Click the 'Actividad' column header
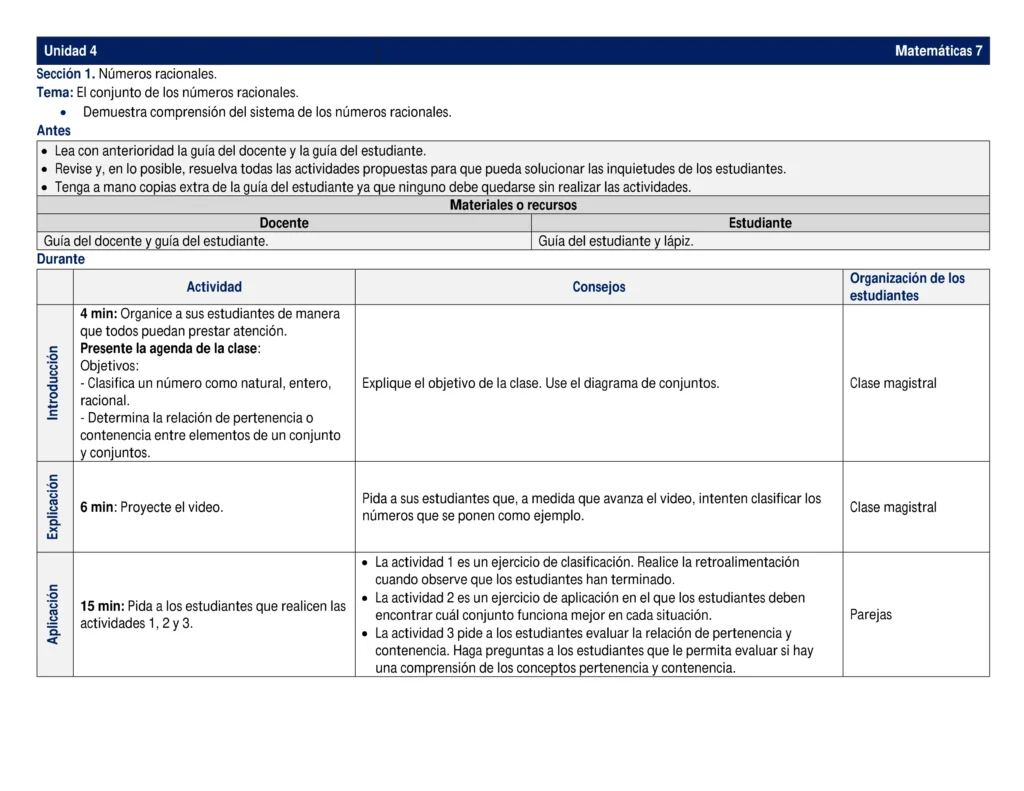 (214, 287)
